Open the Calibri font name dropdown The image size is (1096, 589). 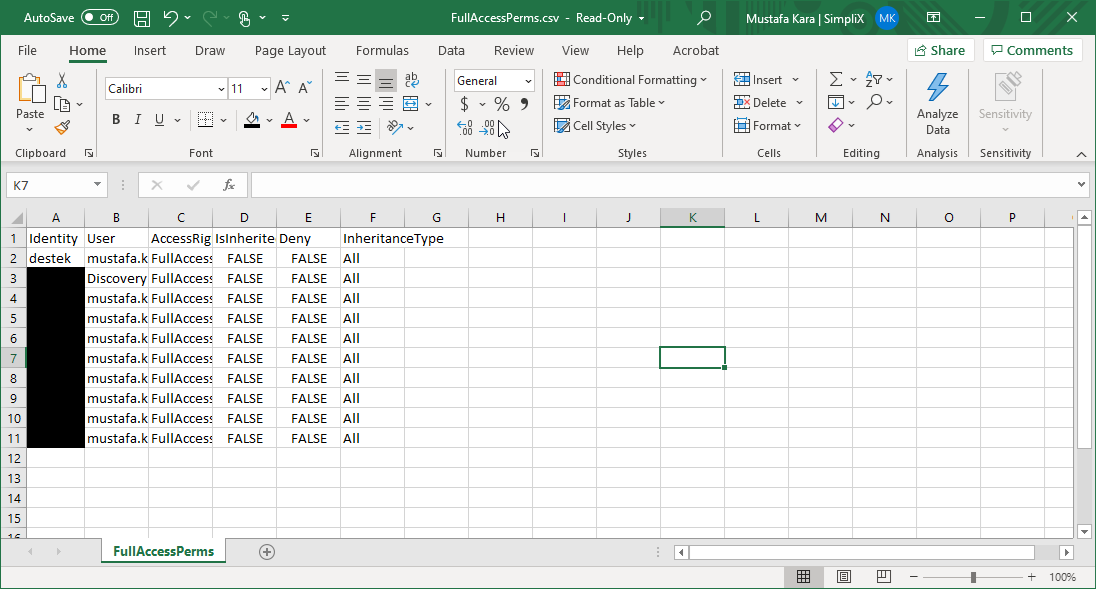coord(221,89)
